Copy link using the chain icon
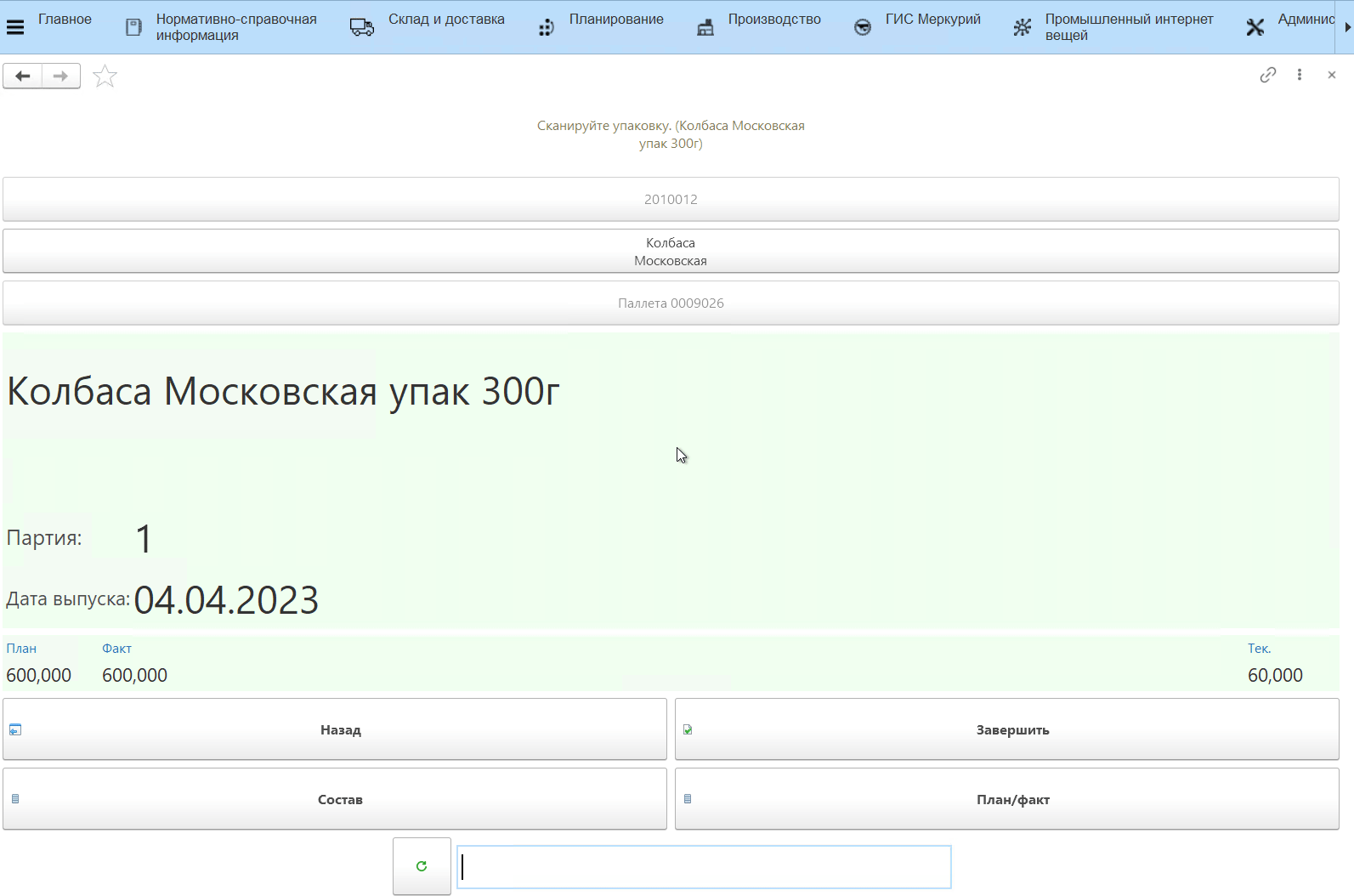 (1267, 75)
